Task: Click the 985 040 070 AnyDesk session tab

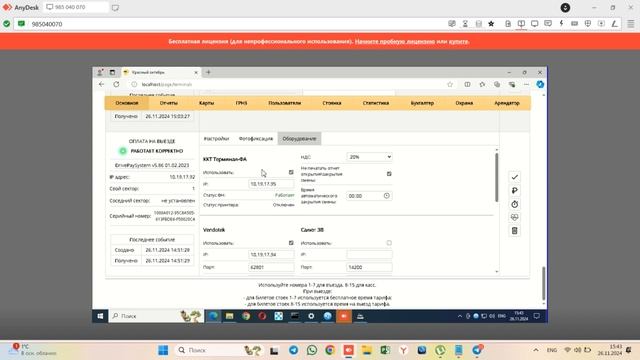Action: point(76,7)
